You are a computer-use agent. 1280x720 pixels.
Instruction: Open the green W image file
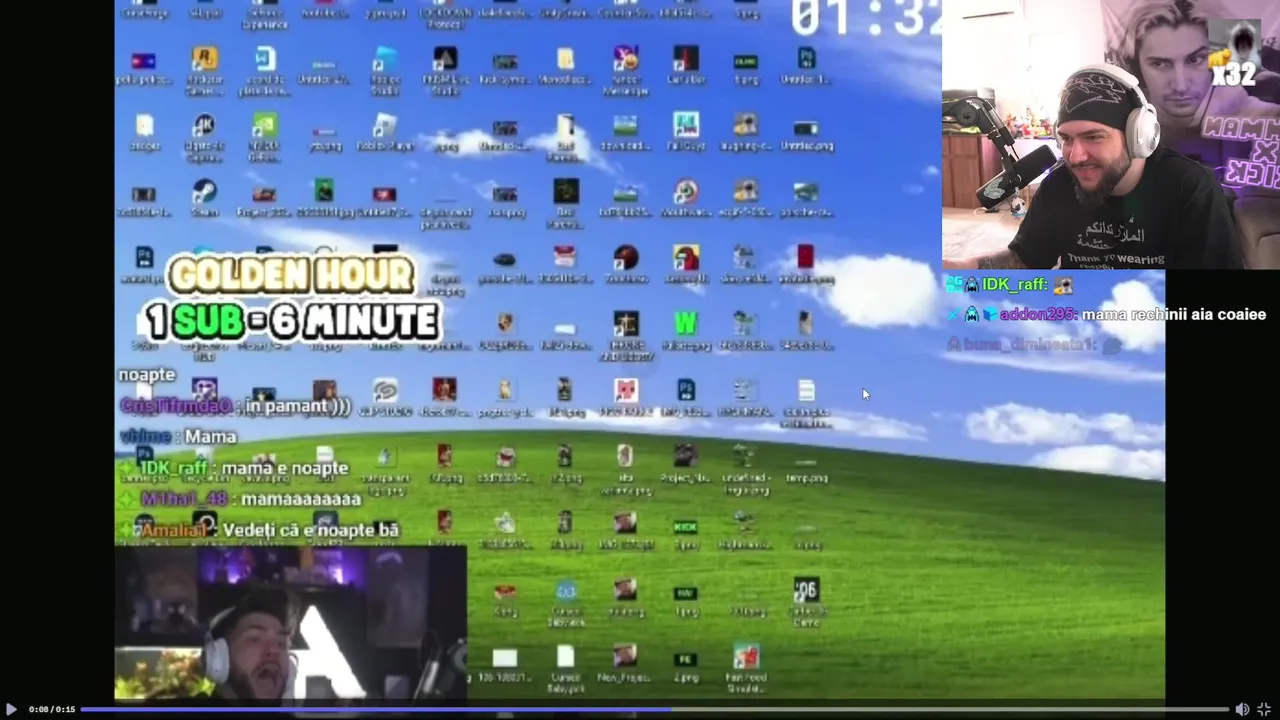click(x=686, y=323)
